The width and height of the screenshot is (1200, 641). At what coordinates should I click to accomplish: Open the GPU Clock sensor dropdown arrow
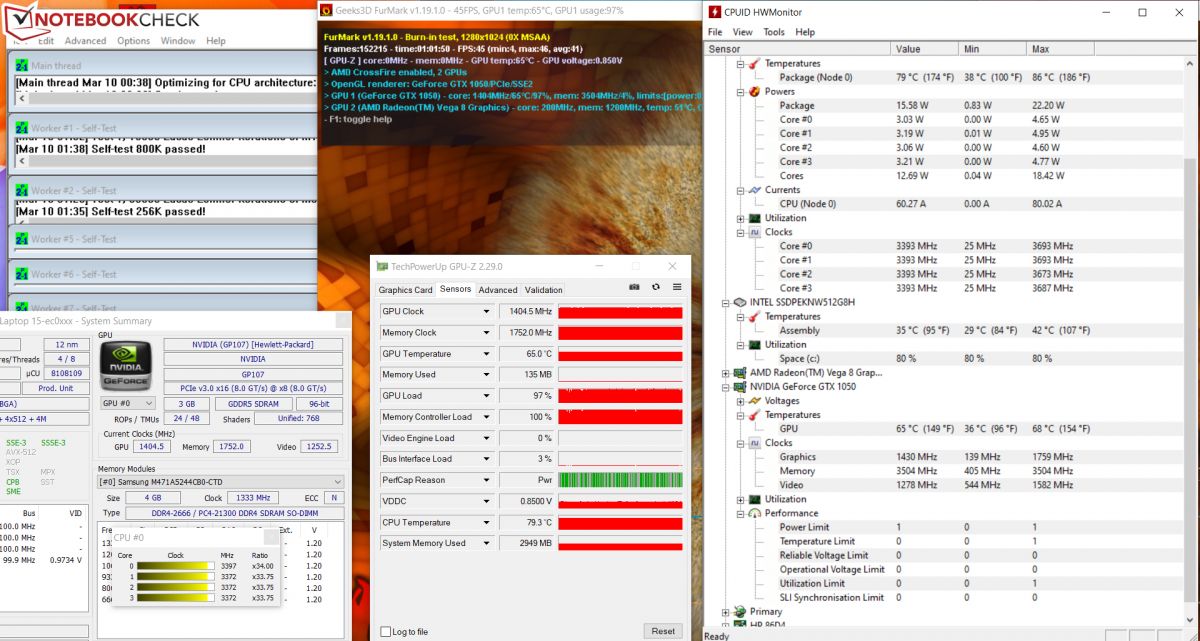[486, 312]
